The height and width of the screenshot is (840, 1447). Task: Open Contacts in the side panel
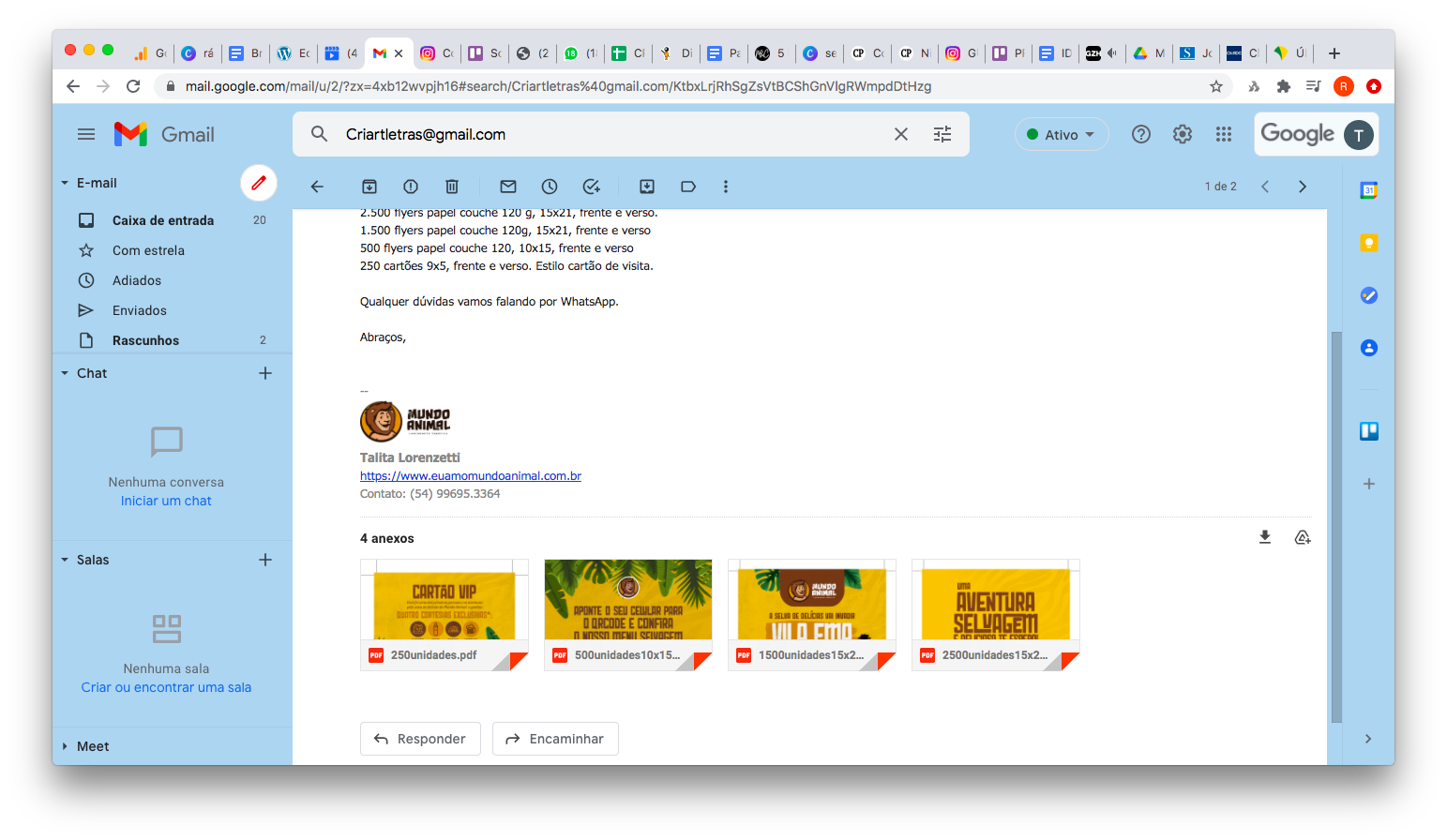pyautogui.click(x=1369, y=348)
